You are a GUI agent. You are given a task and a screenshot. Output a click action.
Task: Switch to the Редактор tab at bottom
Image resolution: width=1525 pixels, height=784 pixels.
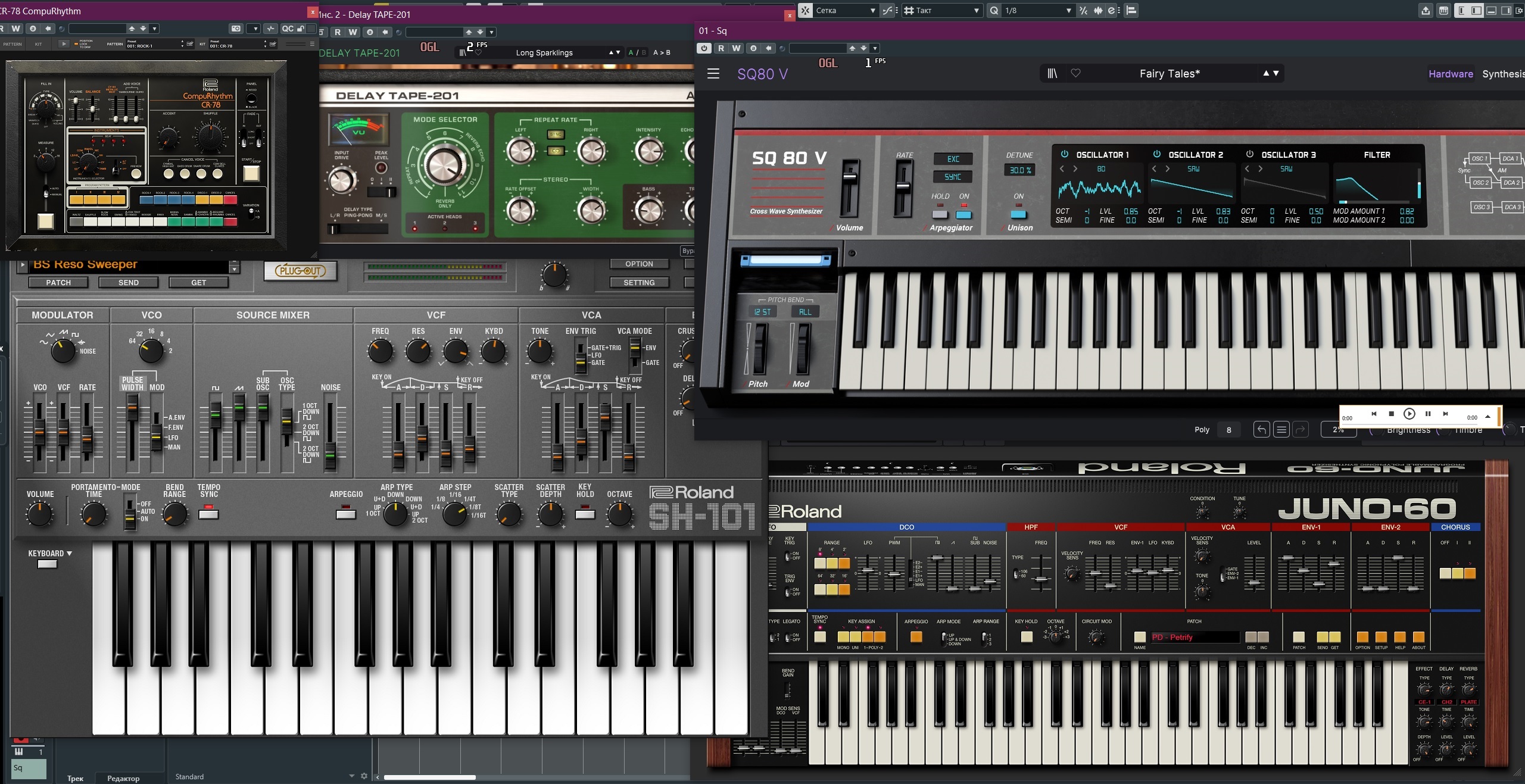click(x=123, y=778)
